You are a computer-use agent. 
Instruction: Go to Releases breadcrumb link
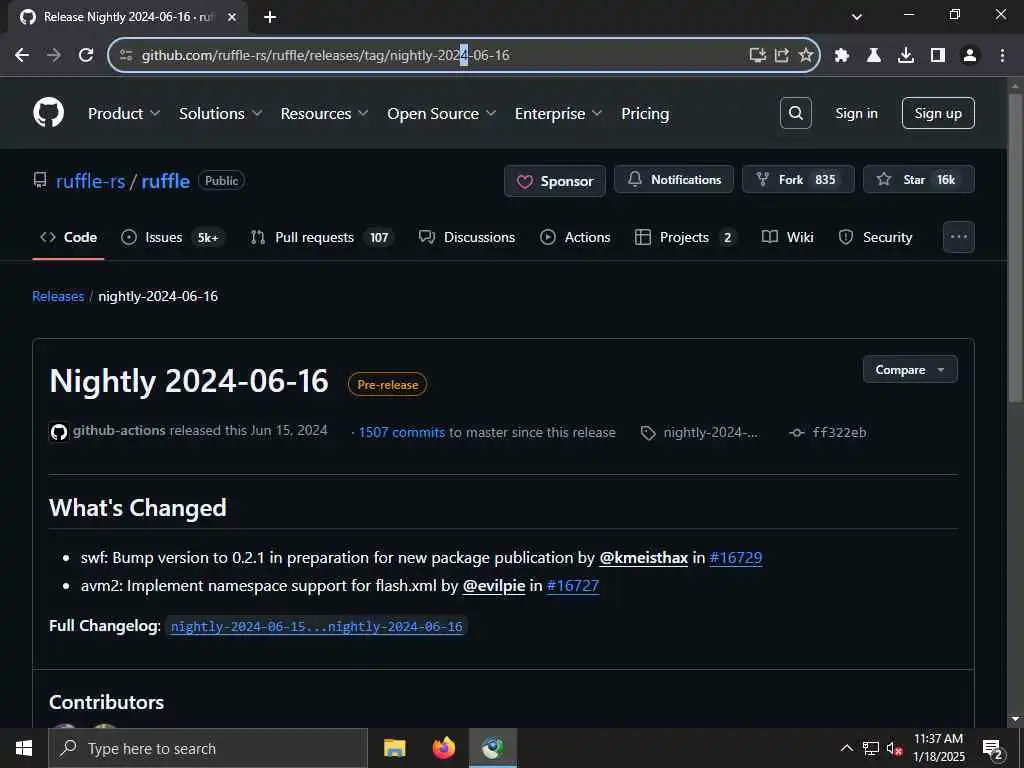[58, 296]
